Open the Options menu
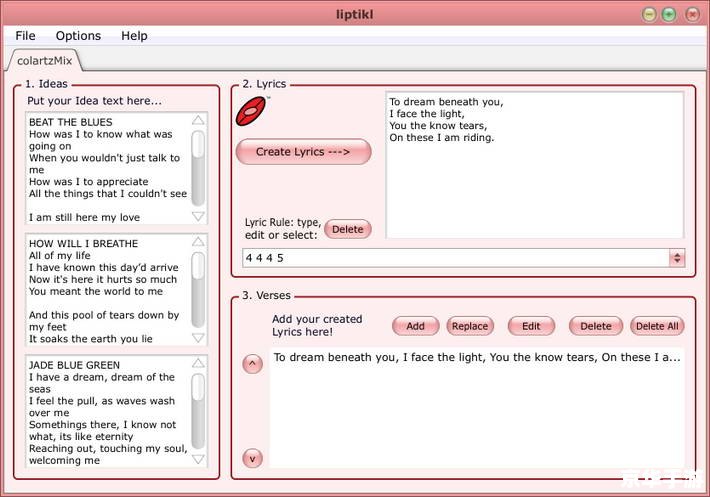 point(78,36)
